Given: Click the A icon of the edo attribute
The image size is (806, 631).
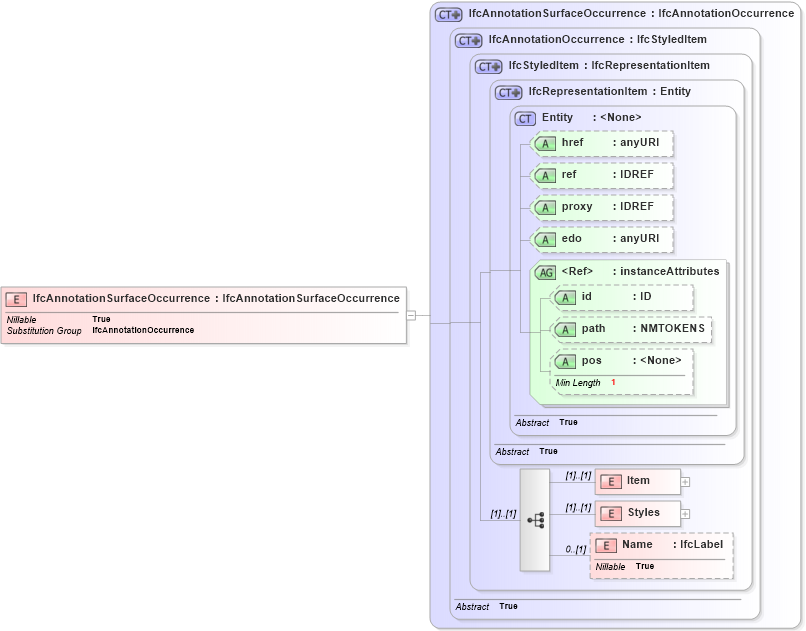Looking at the screenshot, I should pyautogui.click(x=546, y=239).
